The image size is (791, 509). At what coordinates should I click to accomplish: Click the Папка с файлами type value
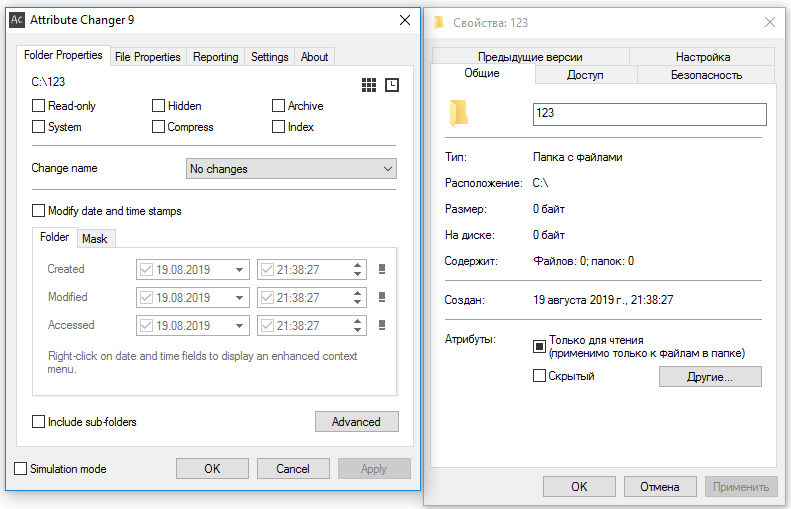[578, 157]
